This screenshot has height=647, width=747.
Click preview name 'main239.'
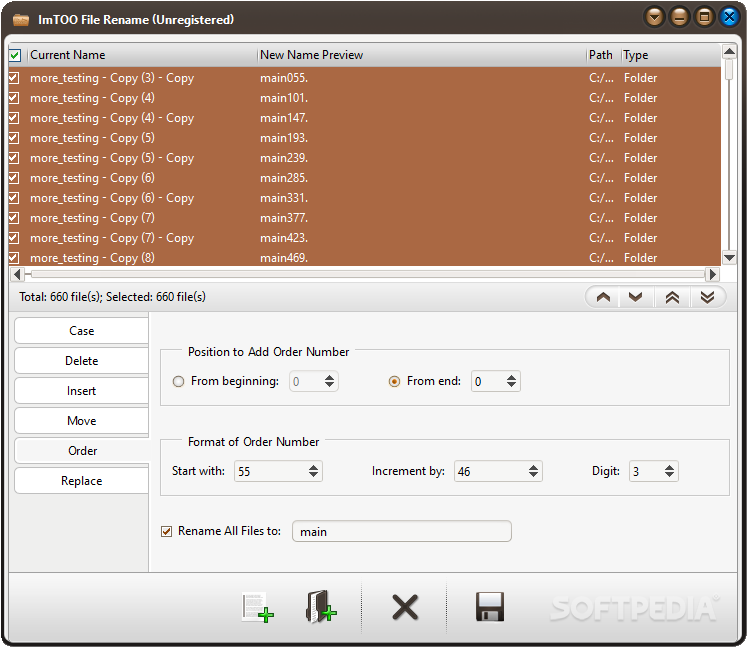284,158
